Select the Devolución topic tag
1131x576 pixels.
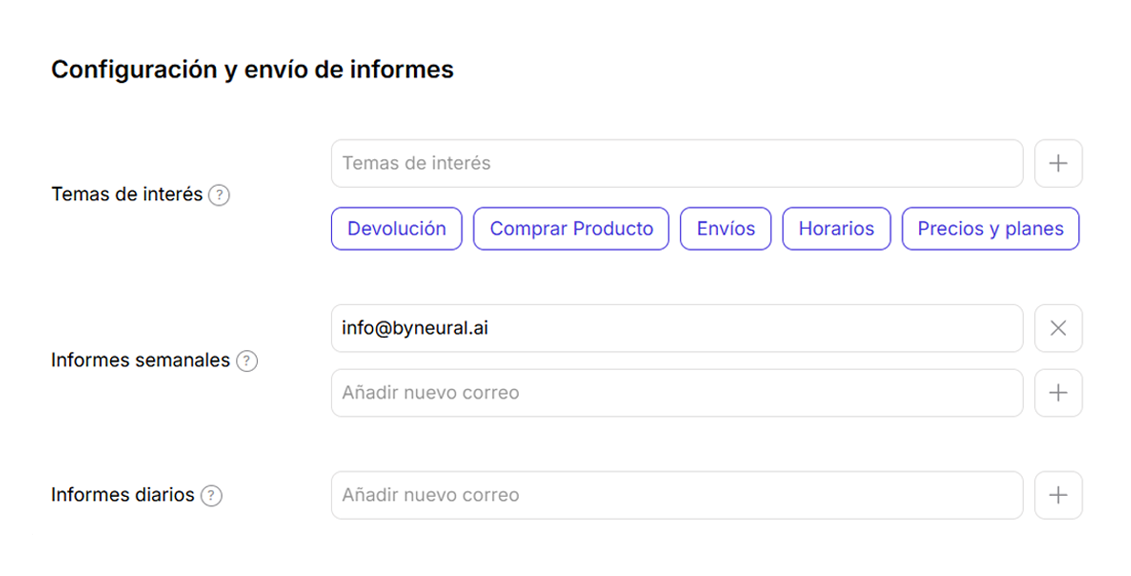click(396, 228)
